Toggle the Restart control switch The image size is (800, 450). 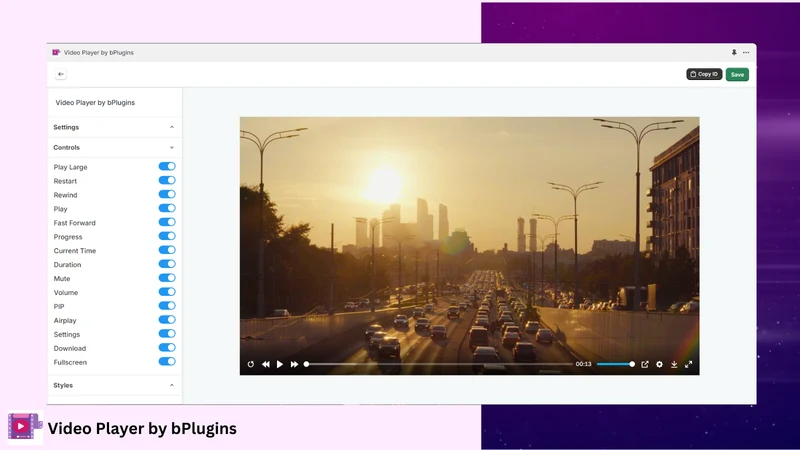point(167,180)
